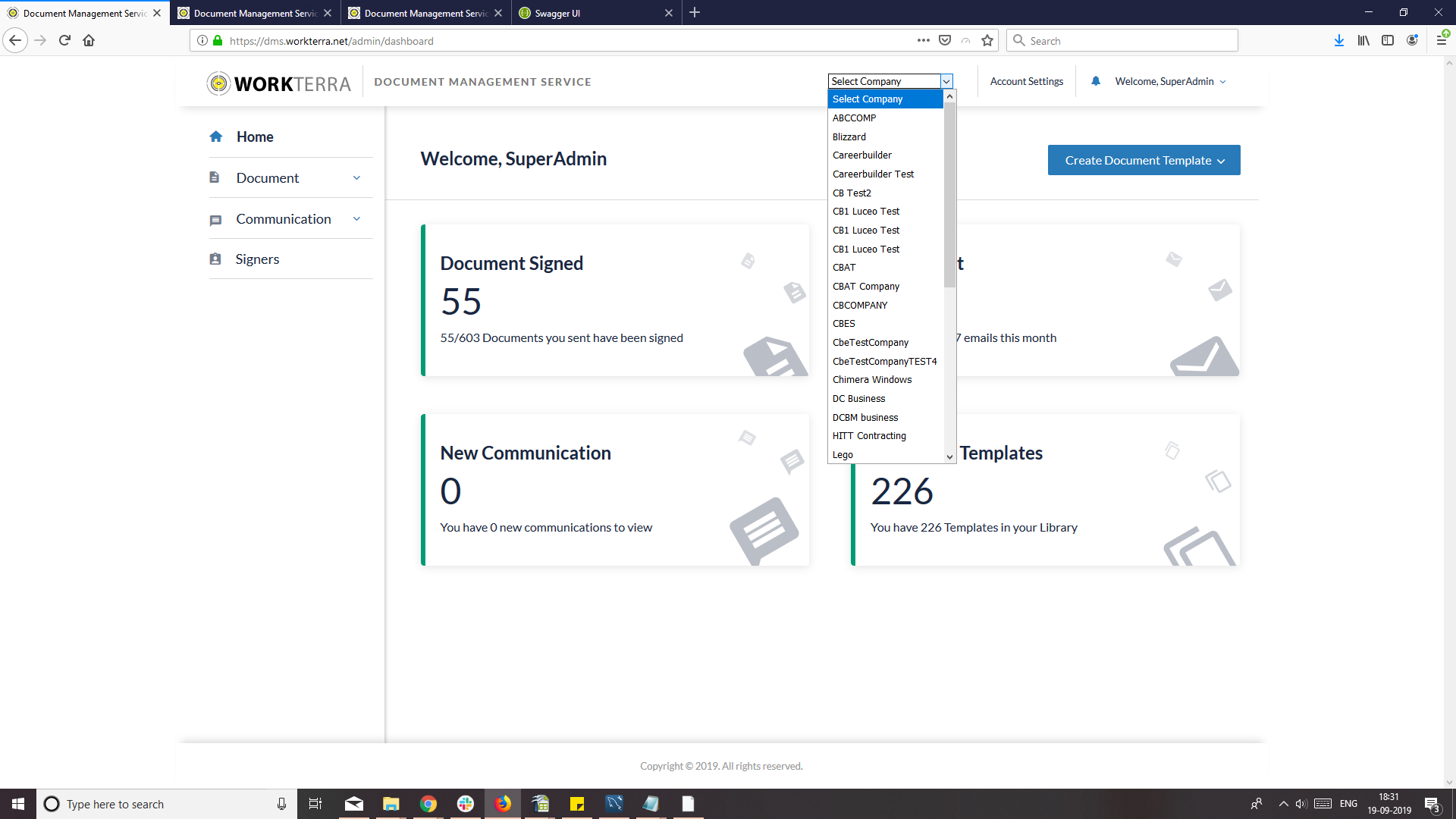Choose HITT Contracting option
The image size is (1456, 819).
pos(886,435)
